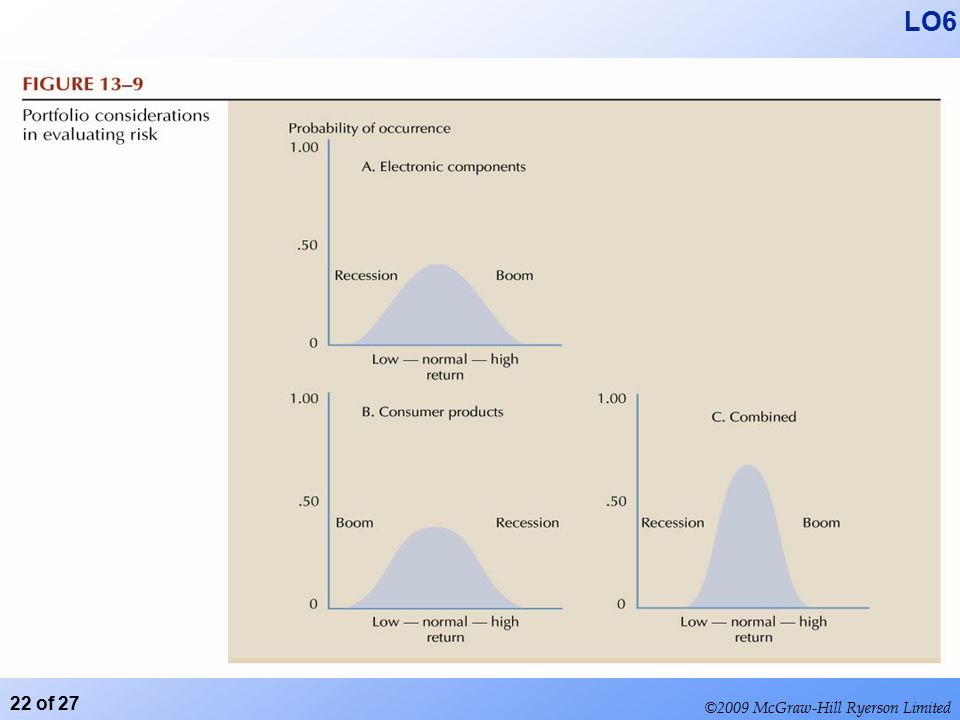Screen dimensions: 960x720
Task: Click 'Boom' in the Combined chart
Action: [821, 523]
